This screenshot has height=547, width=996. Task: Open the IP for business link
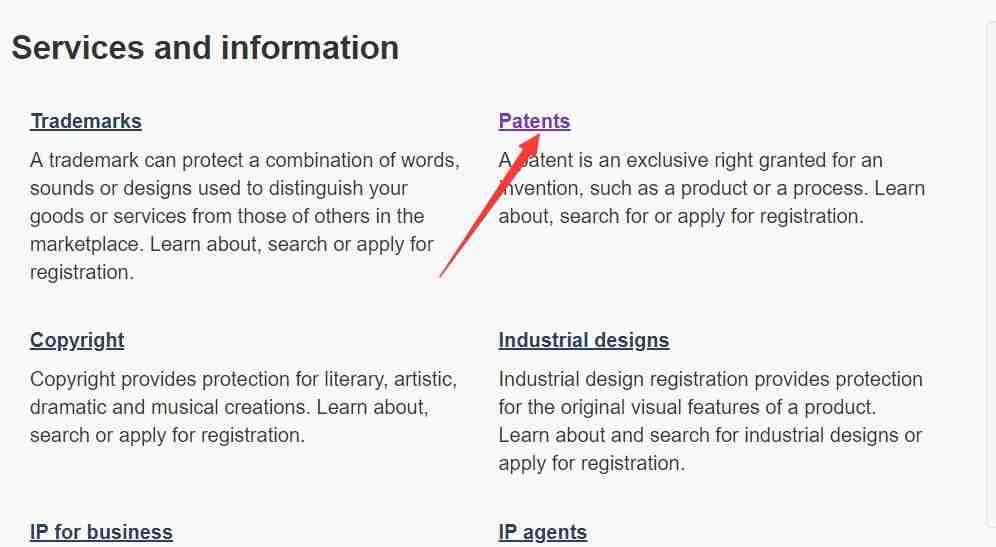101,532
